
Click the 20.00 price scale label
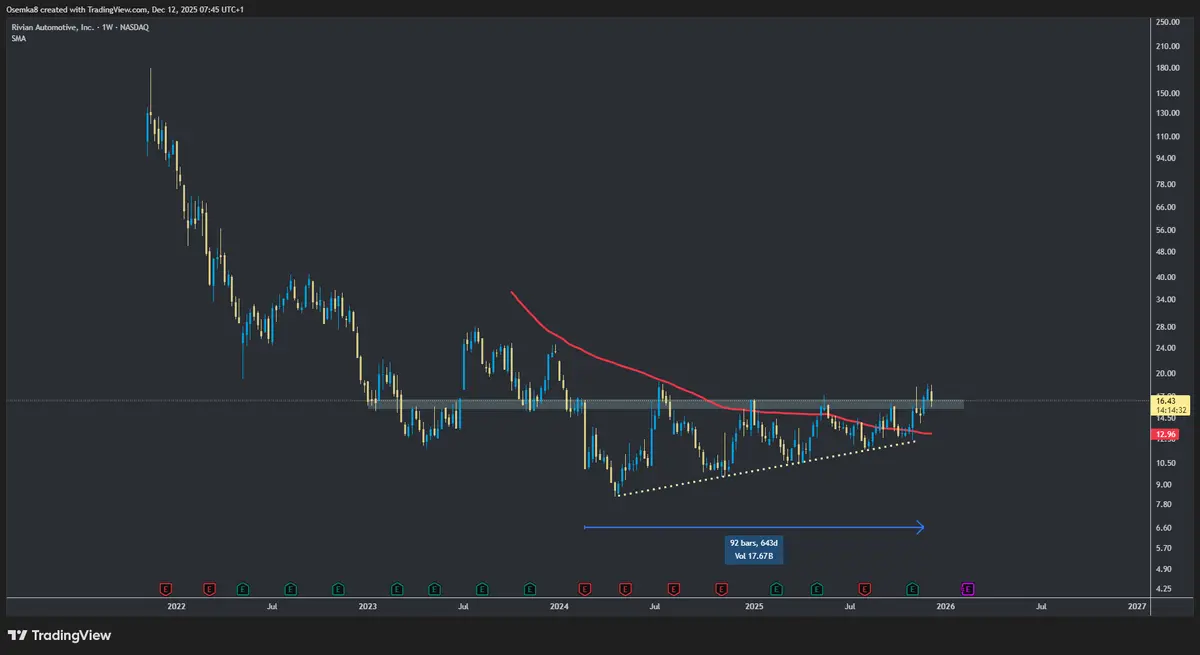pos(1166,374)
